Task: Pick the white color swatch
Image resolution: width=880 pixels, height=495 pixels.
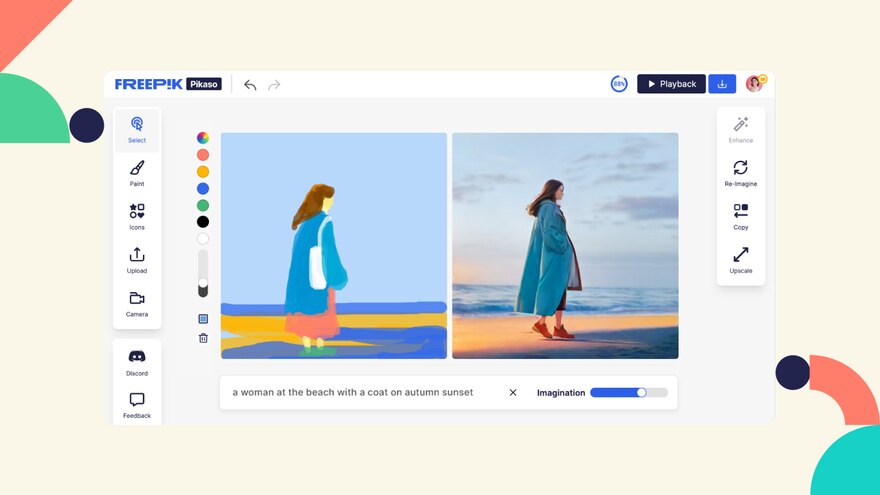Action: (203, 239)
